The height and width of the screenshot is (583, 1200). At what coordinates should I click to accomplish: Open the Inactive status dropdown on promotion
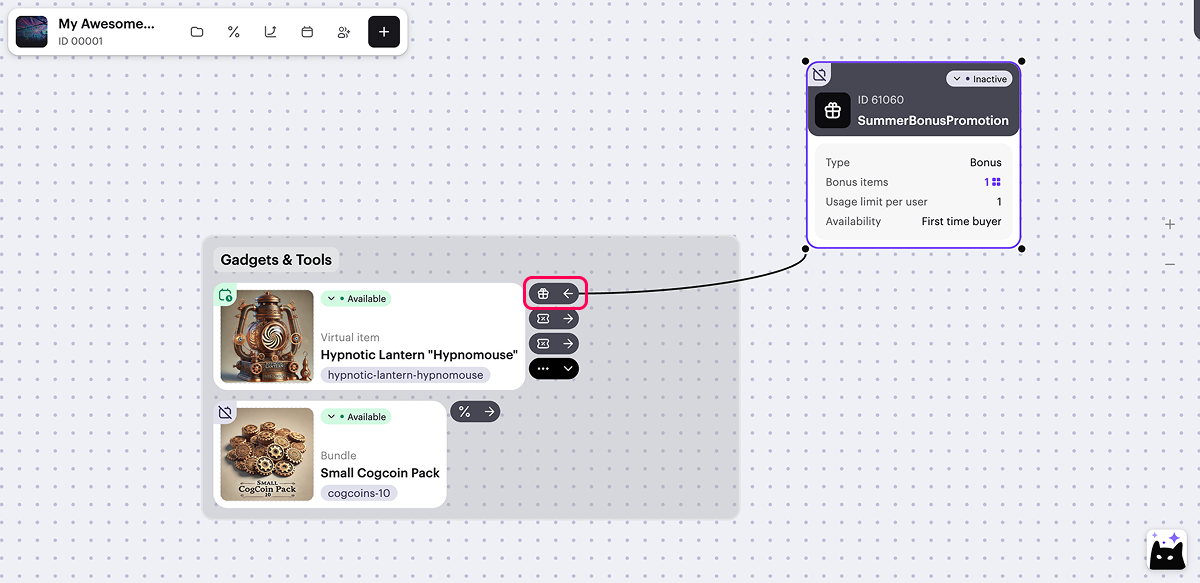coord(979,79)
